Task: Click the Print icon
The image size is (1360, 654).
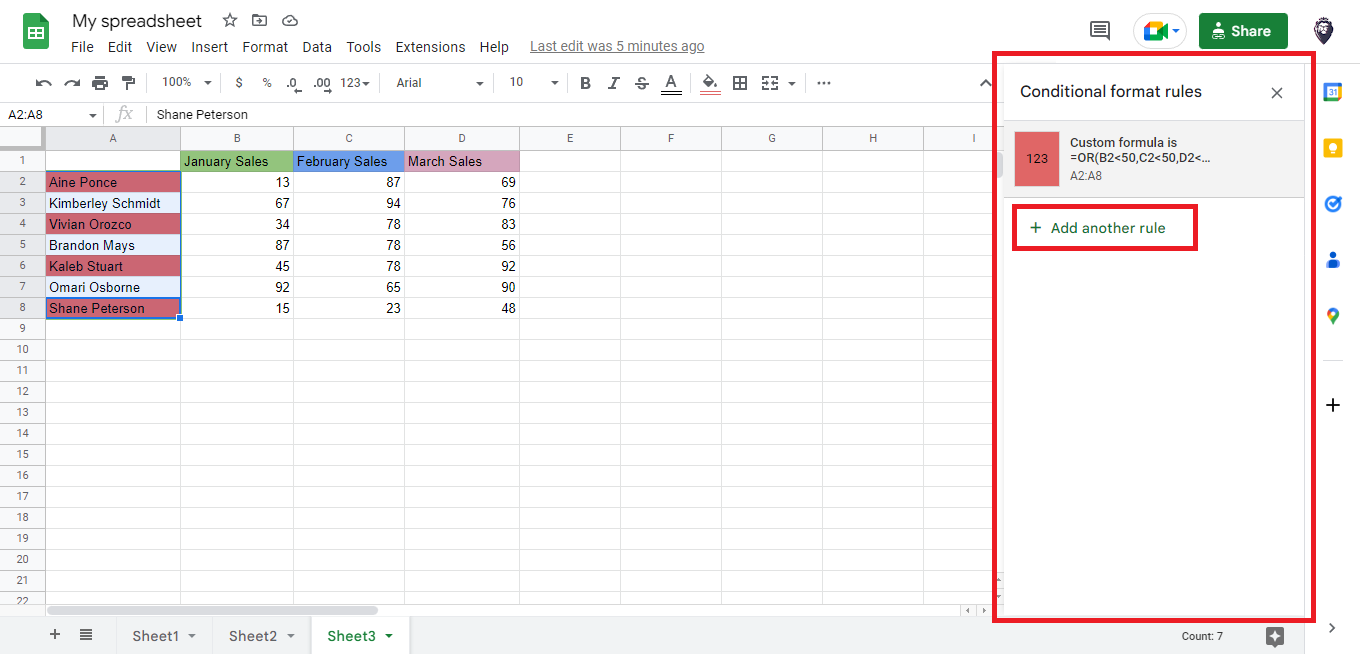Action: 100,82
